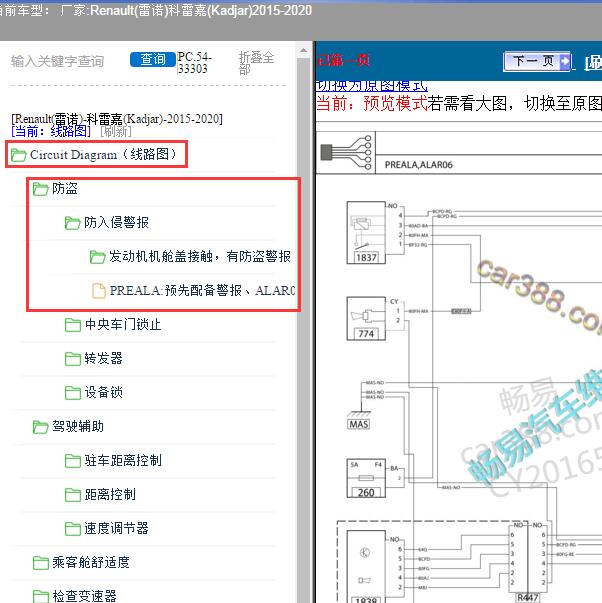The width and height of the screenshot is (602, 603).
Task: Select the 转发器 label
Action: (104, 358)
